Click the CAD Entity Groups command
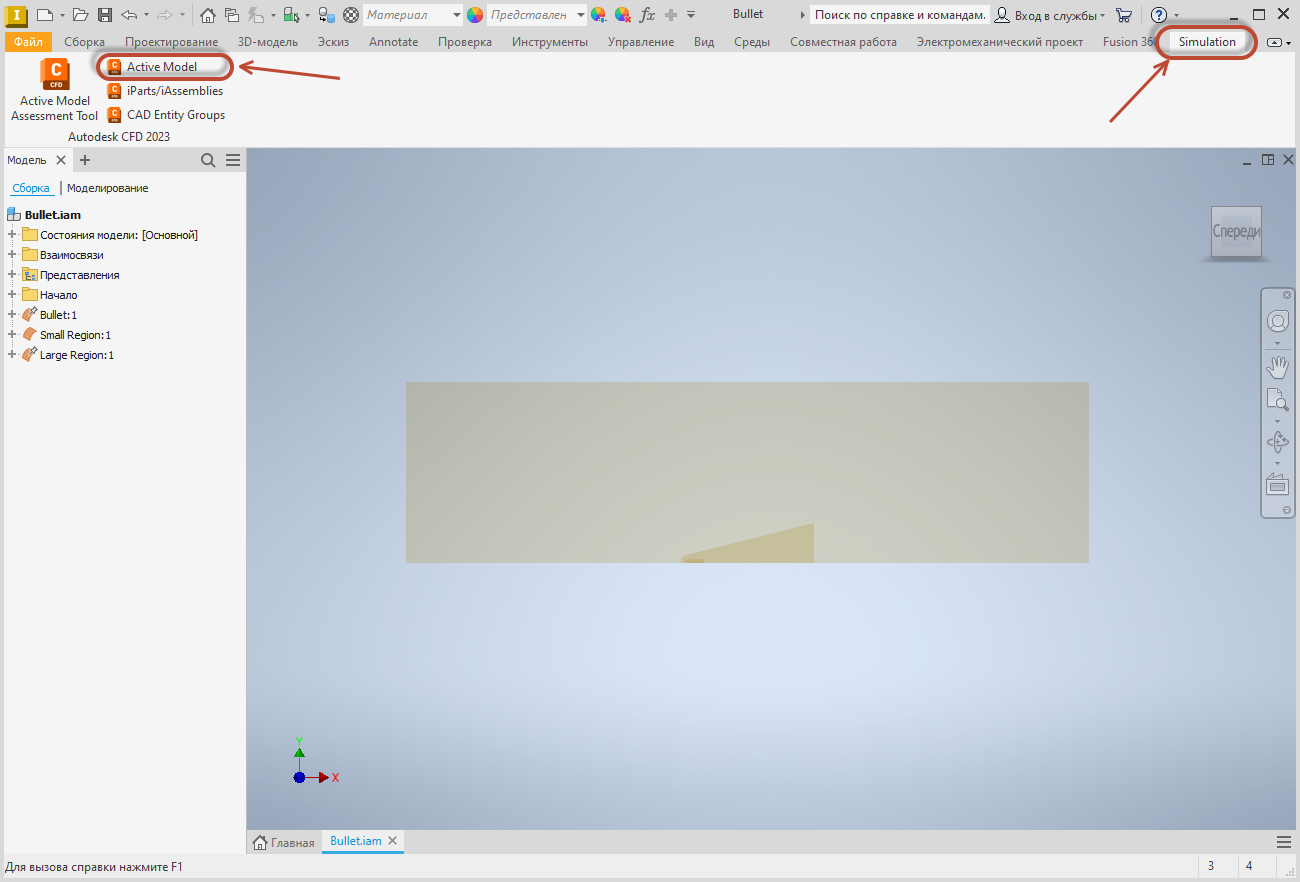Screen dimensions: 1300x882 coord(167,115)
